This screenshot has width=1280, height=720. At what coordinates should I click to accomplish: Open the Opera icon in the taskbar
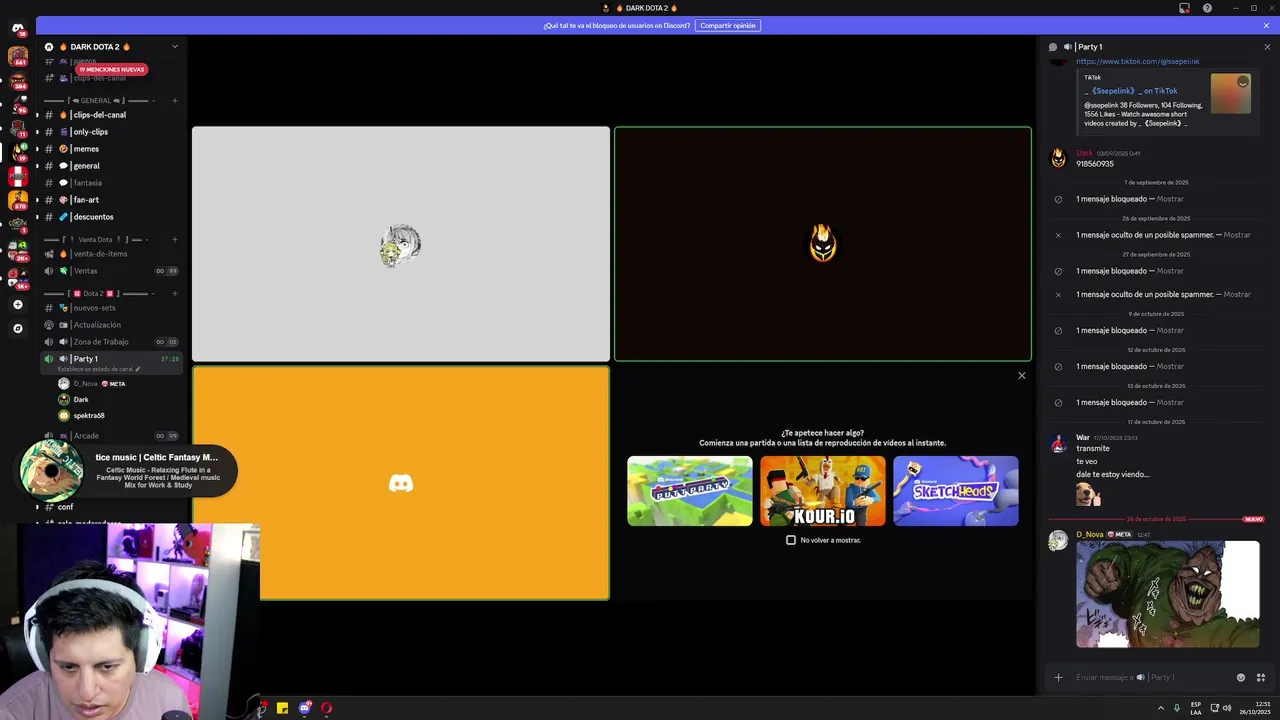326,708
